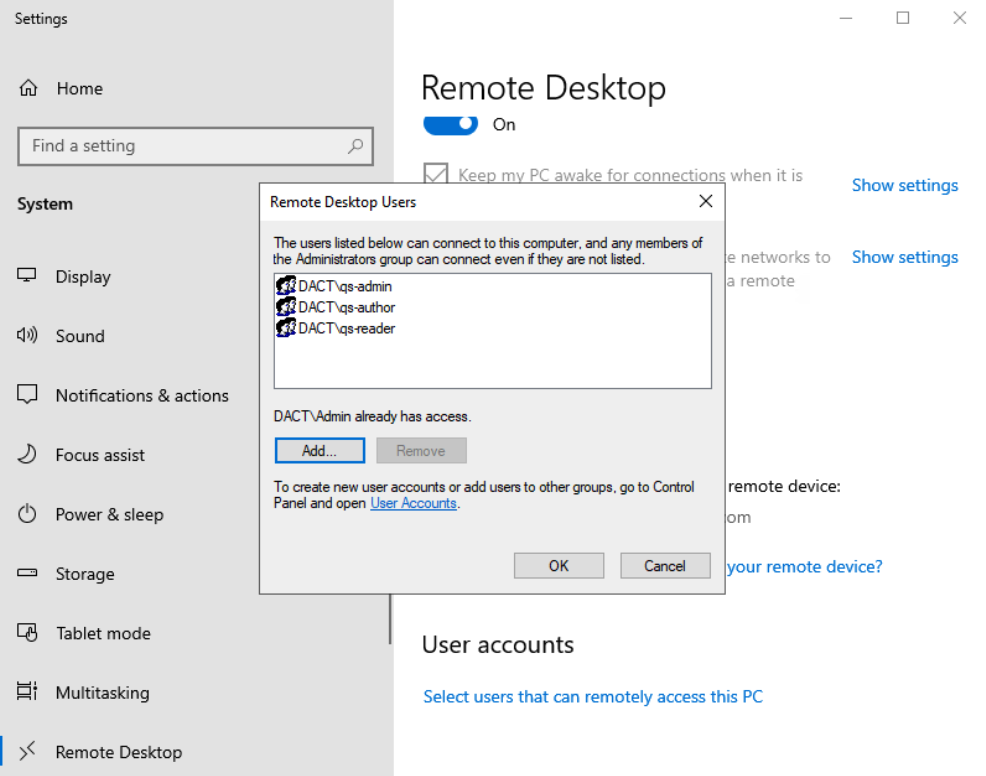Click the Notifications & actions speech-bubble icon
Image resolution: width=986 pixels, height=776 pixels.
(x=27, y=395)
